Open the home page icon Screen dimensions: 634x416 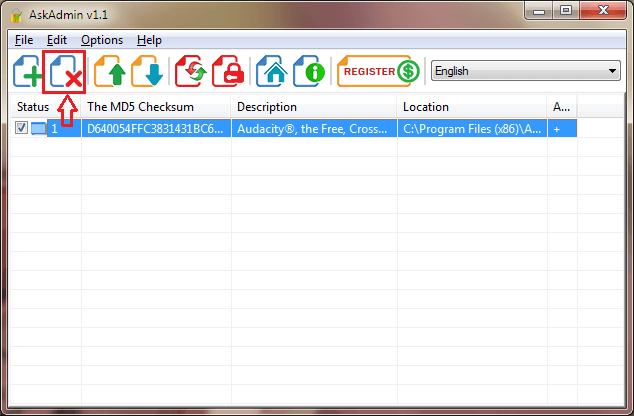271,73
